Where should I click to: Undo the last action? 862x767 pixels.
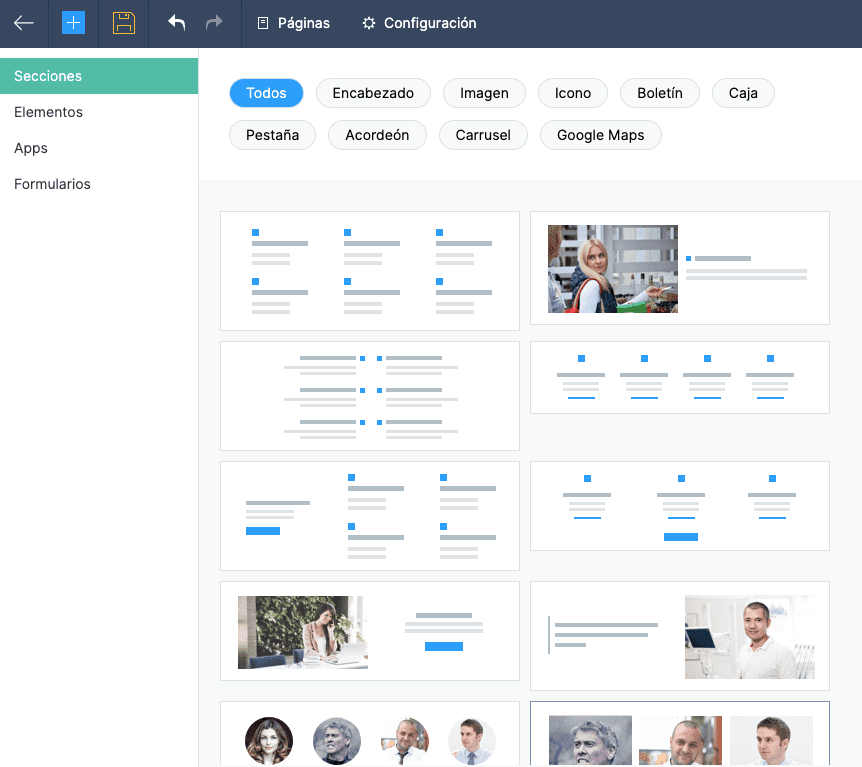(x=176, y=23)
